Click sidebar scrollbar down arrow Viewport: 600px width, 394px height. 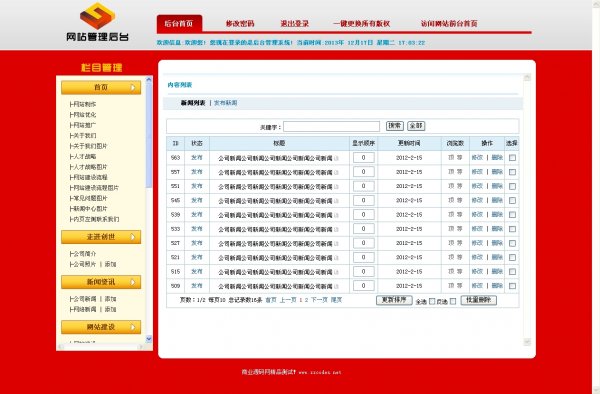(x=149, y=339)
